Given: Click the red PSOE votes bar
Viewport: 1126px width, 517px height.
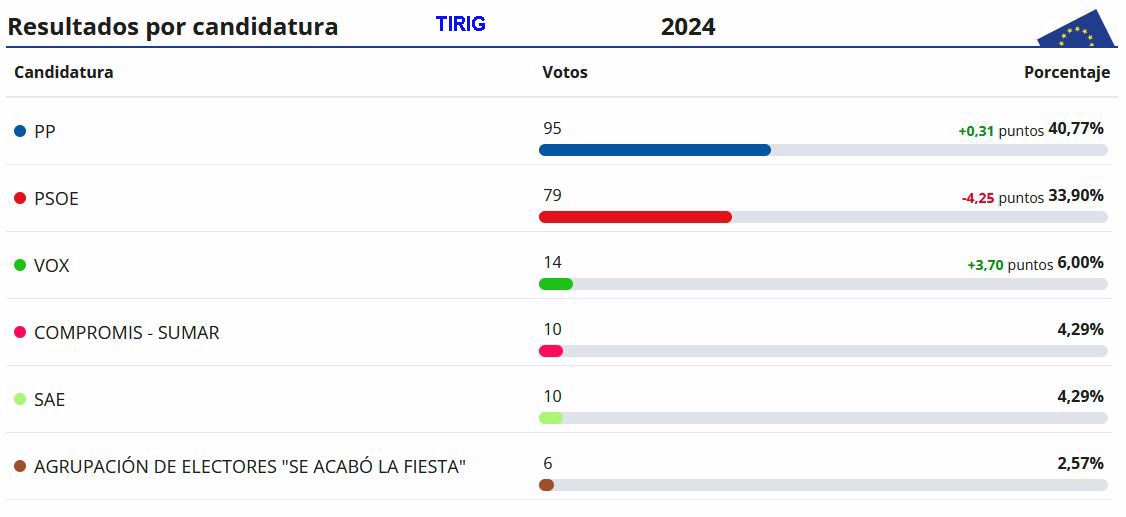Looking at the screenshot, I should pos(635,217).
